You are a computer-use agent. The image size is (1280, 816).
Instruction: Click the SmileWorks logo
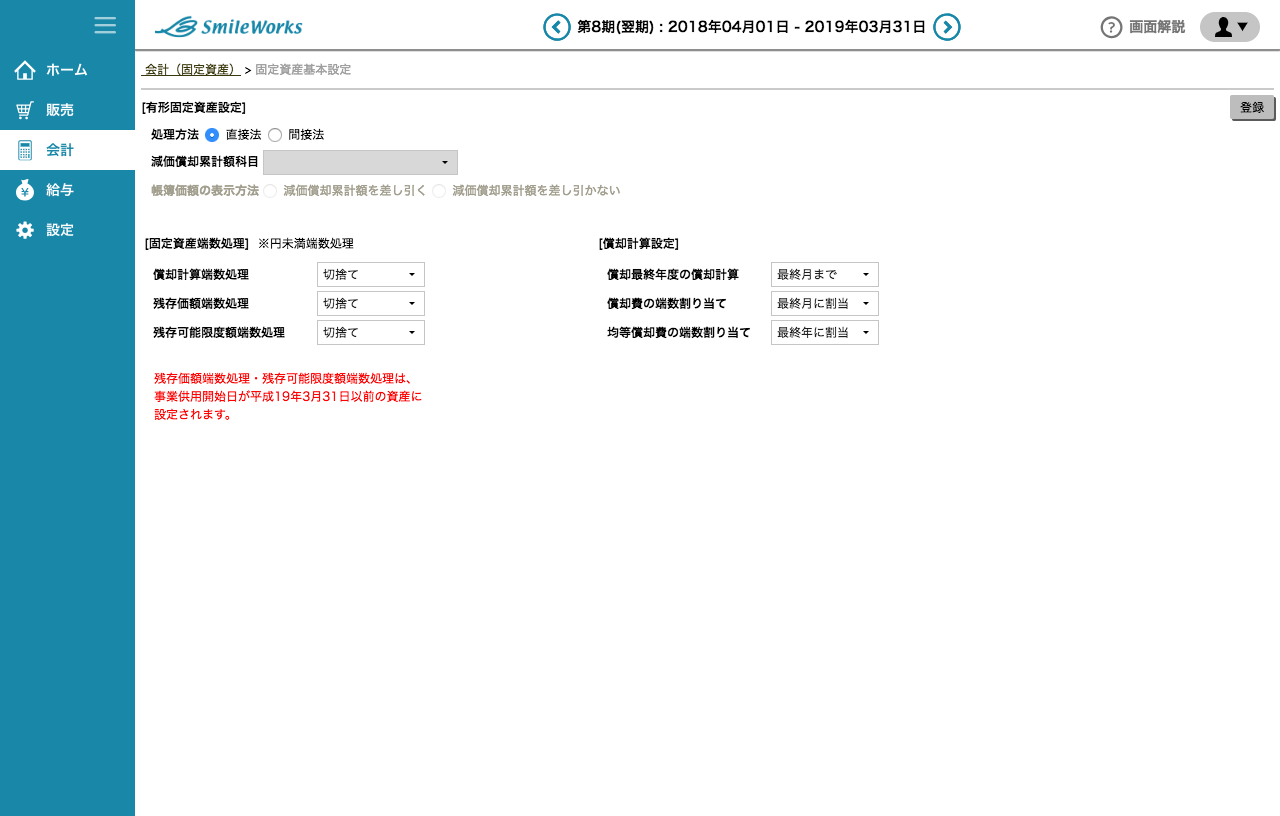[x=228, y=27]
